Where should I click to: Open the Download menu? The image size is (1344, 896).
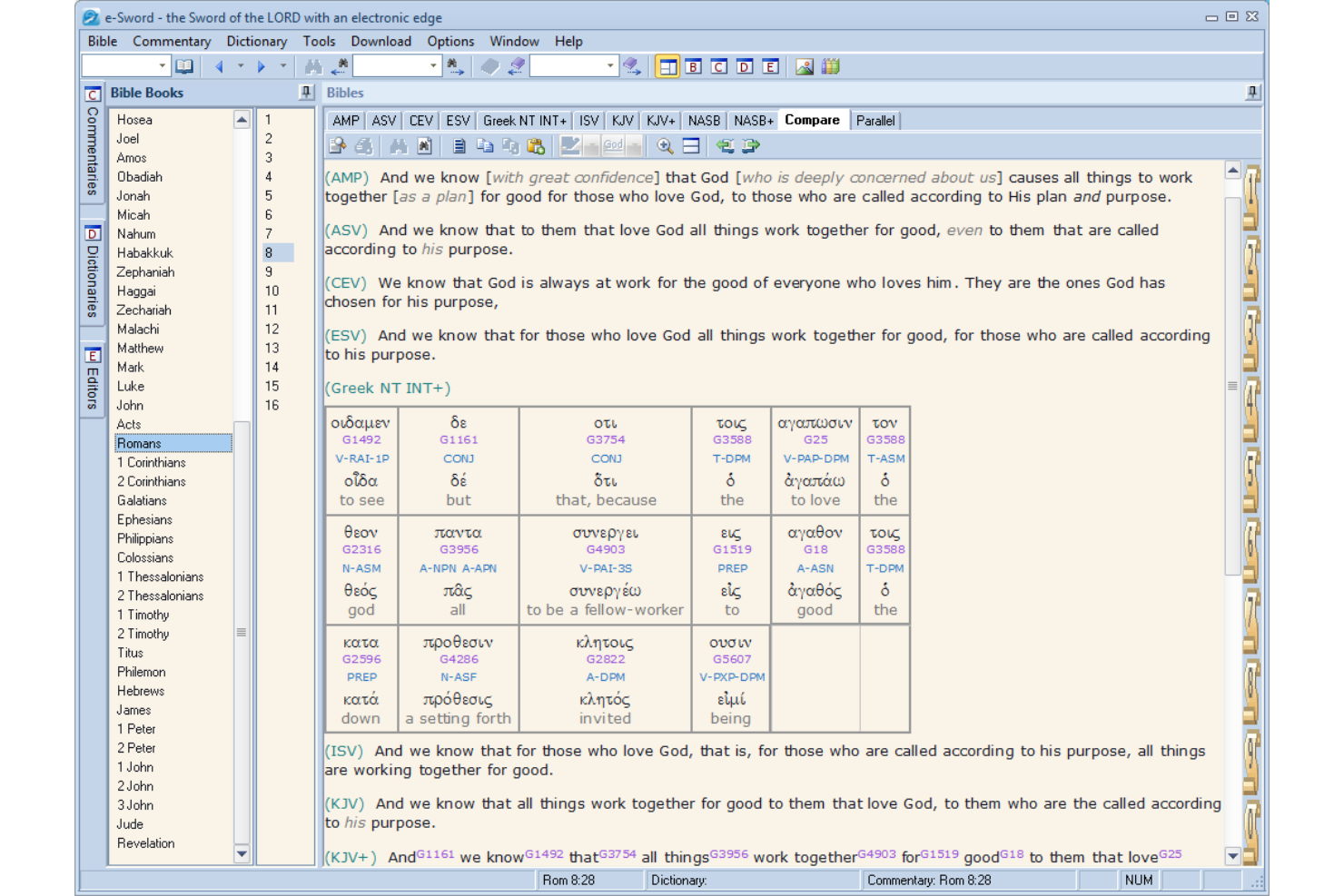click(380, 41)
